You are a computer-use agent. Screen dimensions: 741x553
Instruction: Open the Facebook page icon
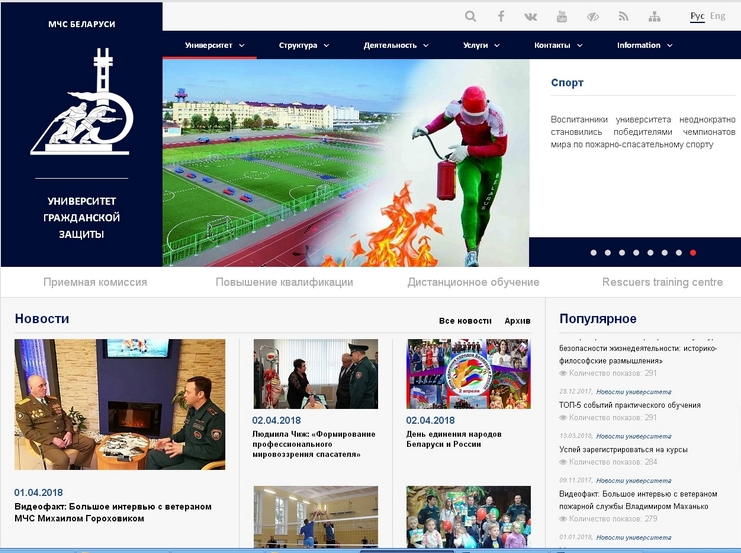click(x=501, y=16)
